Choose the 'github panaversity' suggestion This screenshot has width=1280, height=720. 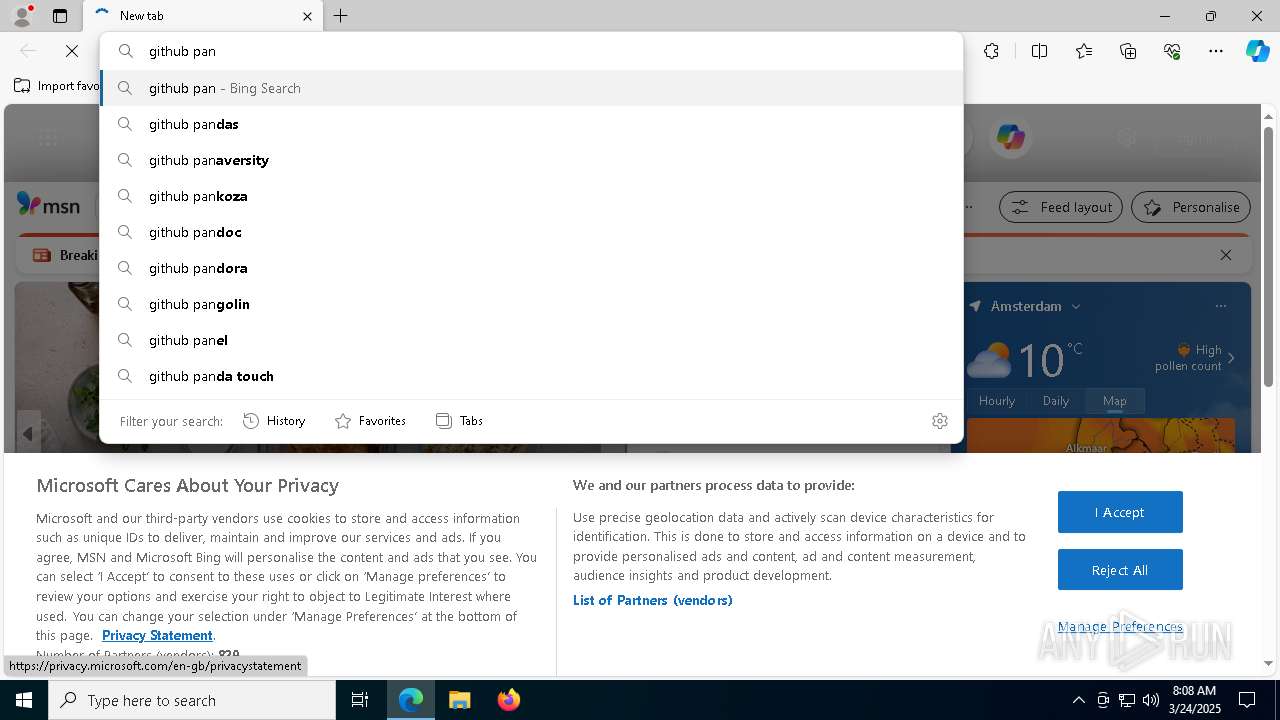click(531, 160)
